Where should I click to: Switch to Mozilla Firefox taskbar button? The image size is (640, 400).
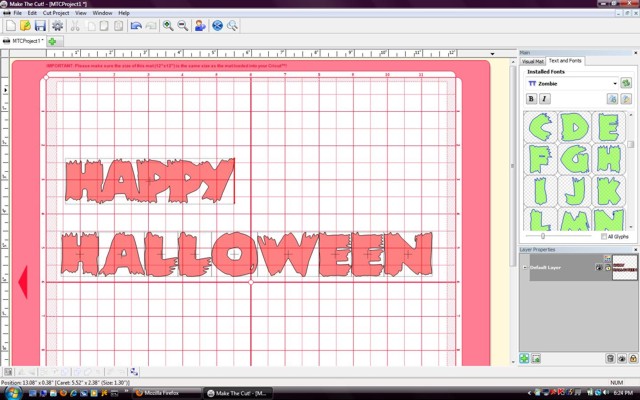pyautogui.click(x=167, y=393)
